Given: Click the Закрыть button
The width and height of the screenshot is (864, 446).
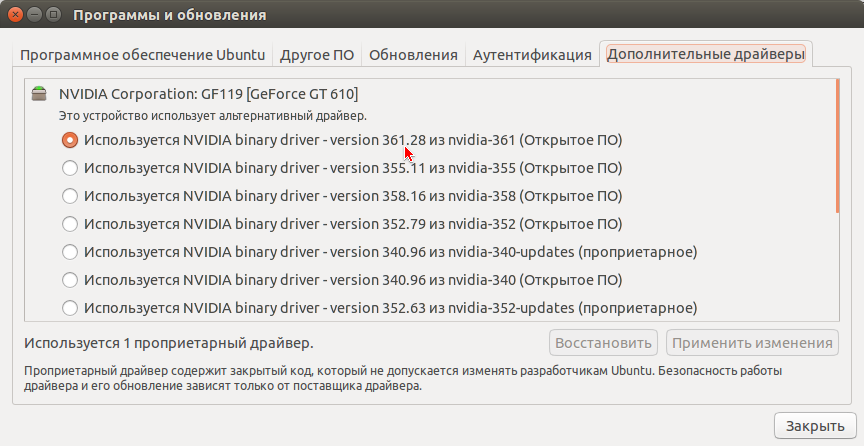Looking at the screenshot, I should click(815, 425).
